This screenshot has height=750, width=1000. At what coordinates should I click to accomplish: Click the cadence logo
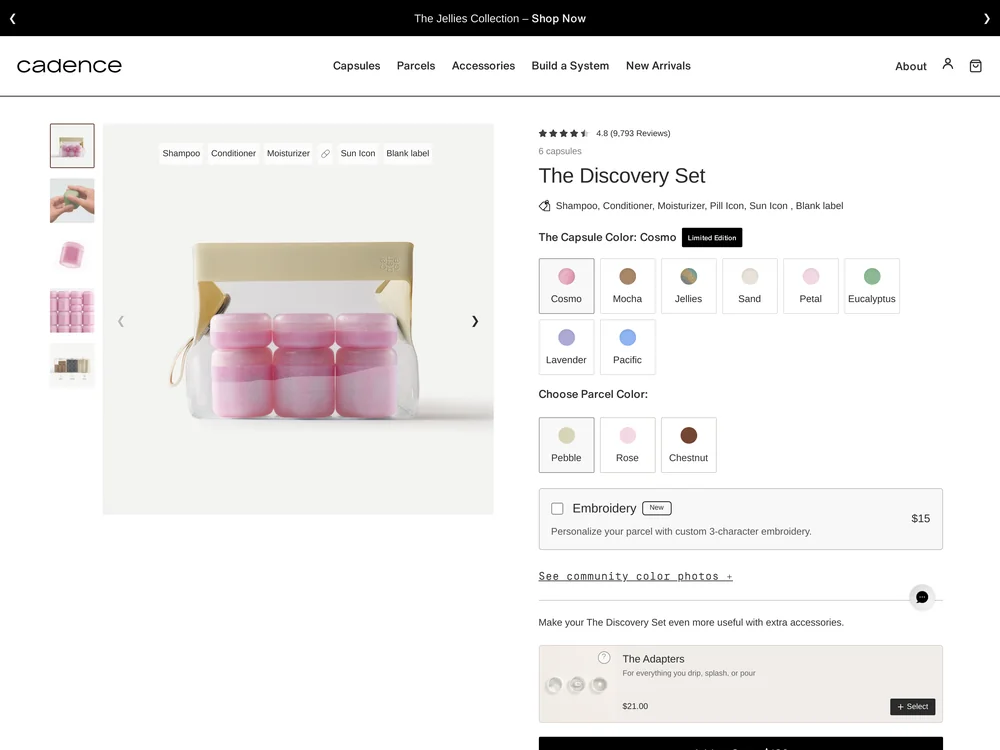coord(69,66)
